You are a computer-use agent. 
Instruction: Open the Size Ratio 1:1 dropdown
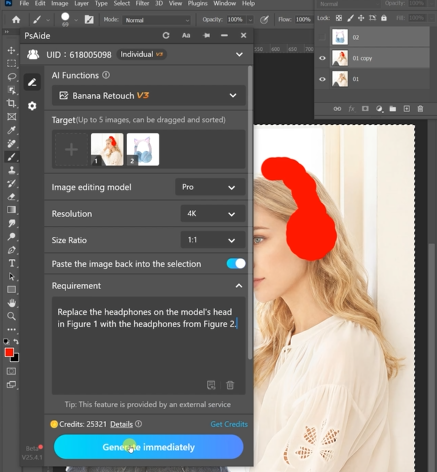tap(213, 240)
